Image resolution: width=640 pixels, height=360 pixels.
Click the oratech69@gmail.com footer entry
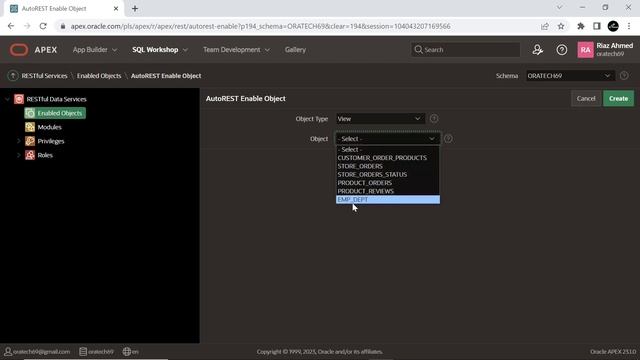tap(37, 351)
